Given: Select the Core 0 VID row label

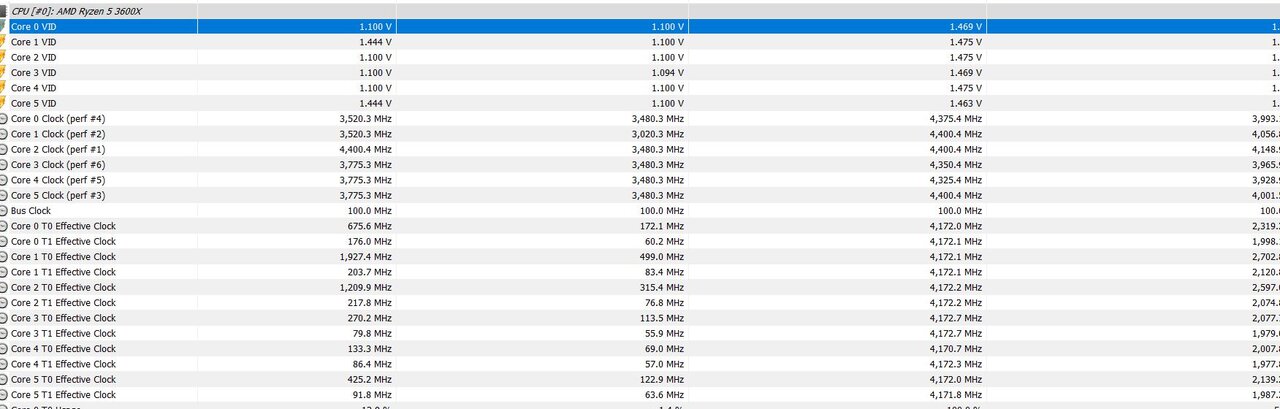Looking at the screenshot, I should tap(34, 27).
